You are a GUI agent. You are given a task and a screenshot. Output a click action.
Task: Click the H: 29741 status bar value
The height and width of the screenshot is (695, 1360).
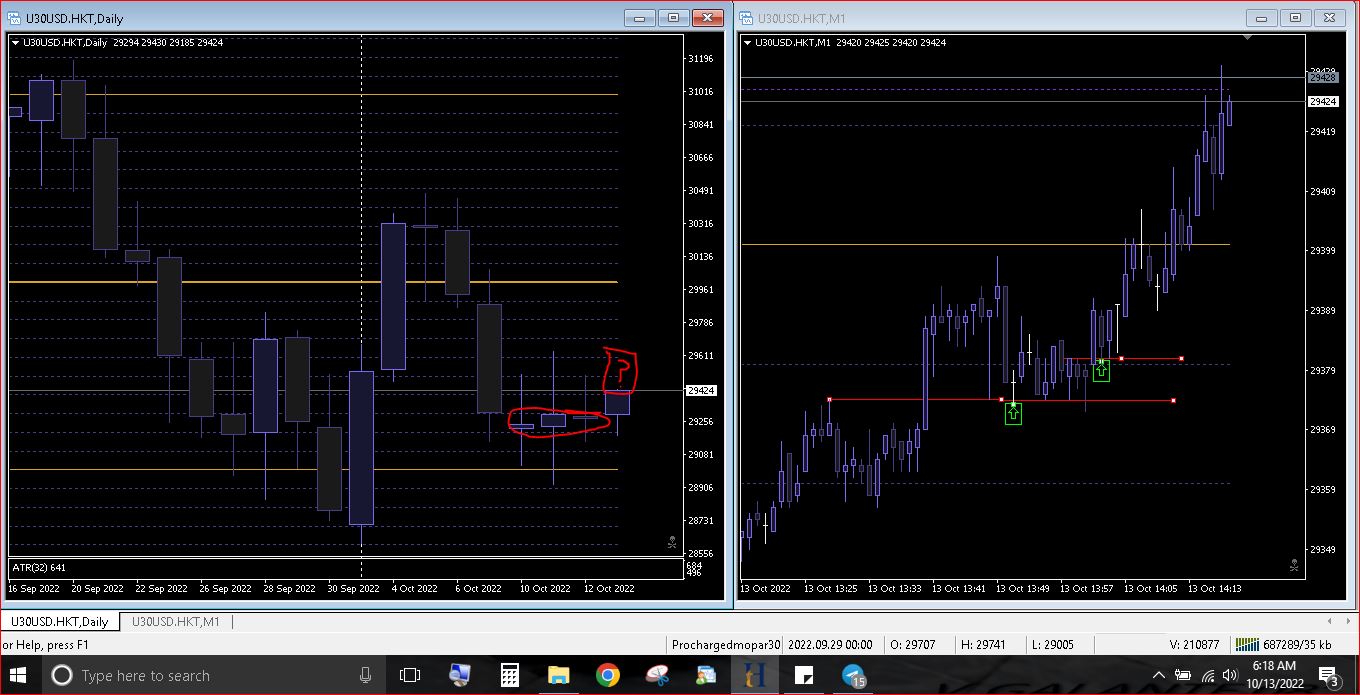(x=985, y=645)
